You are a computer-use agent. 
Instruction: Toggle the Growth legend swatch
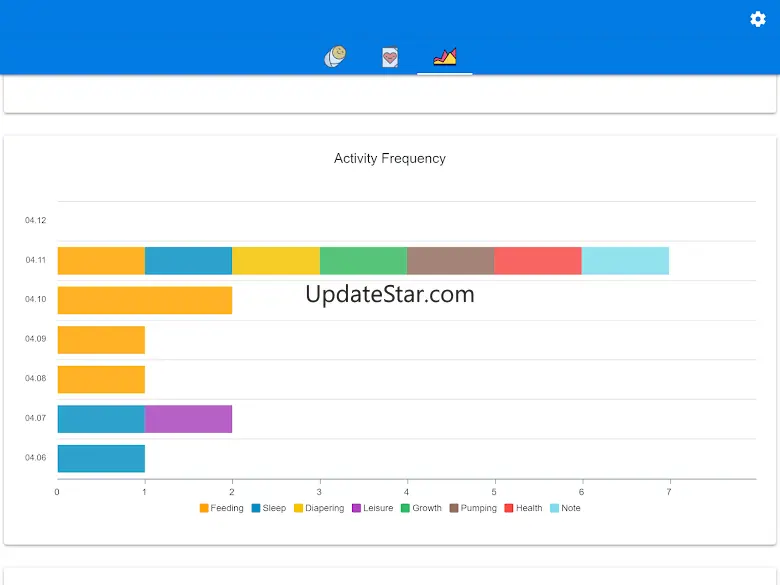405,508
